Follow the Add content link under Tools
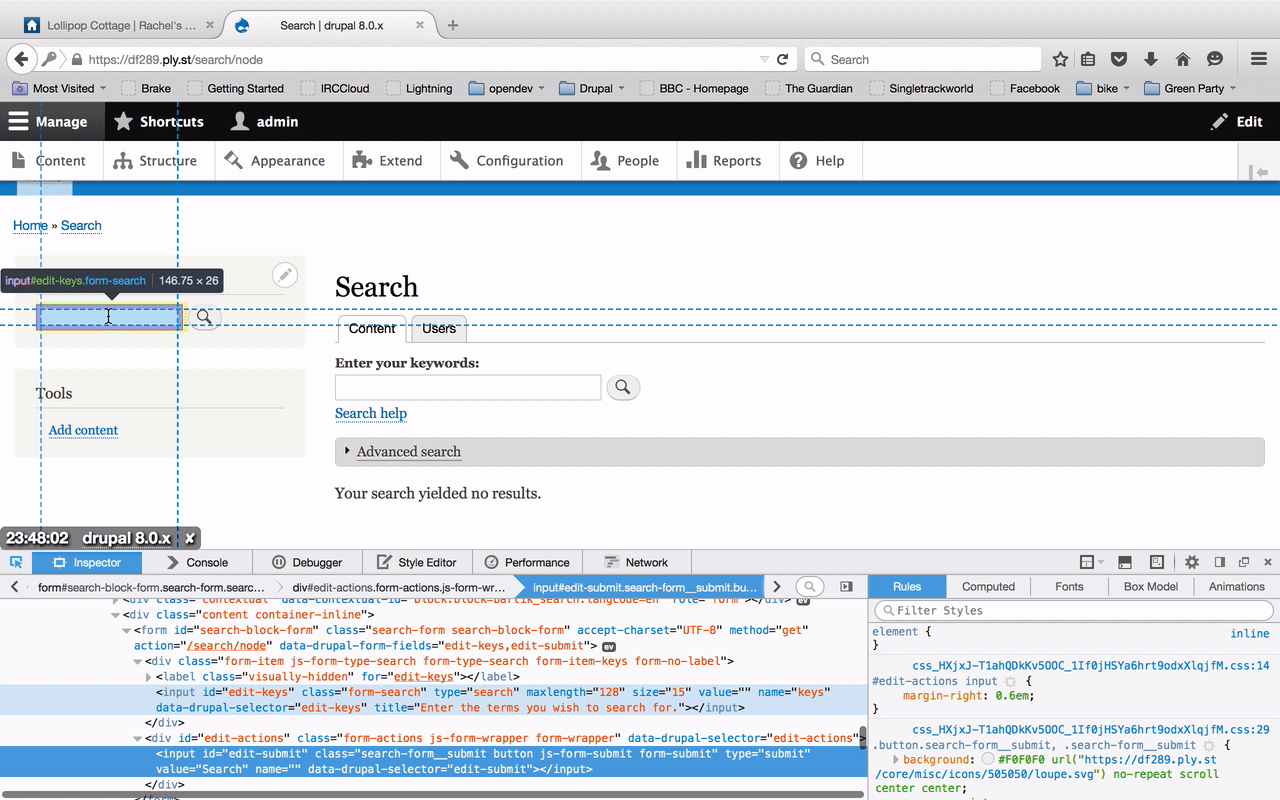Screen dimensions: 1280x800 (83, 430)
